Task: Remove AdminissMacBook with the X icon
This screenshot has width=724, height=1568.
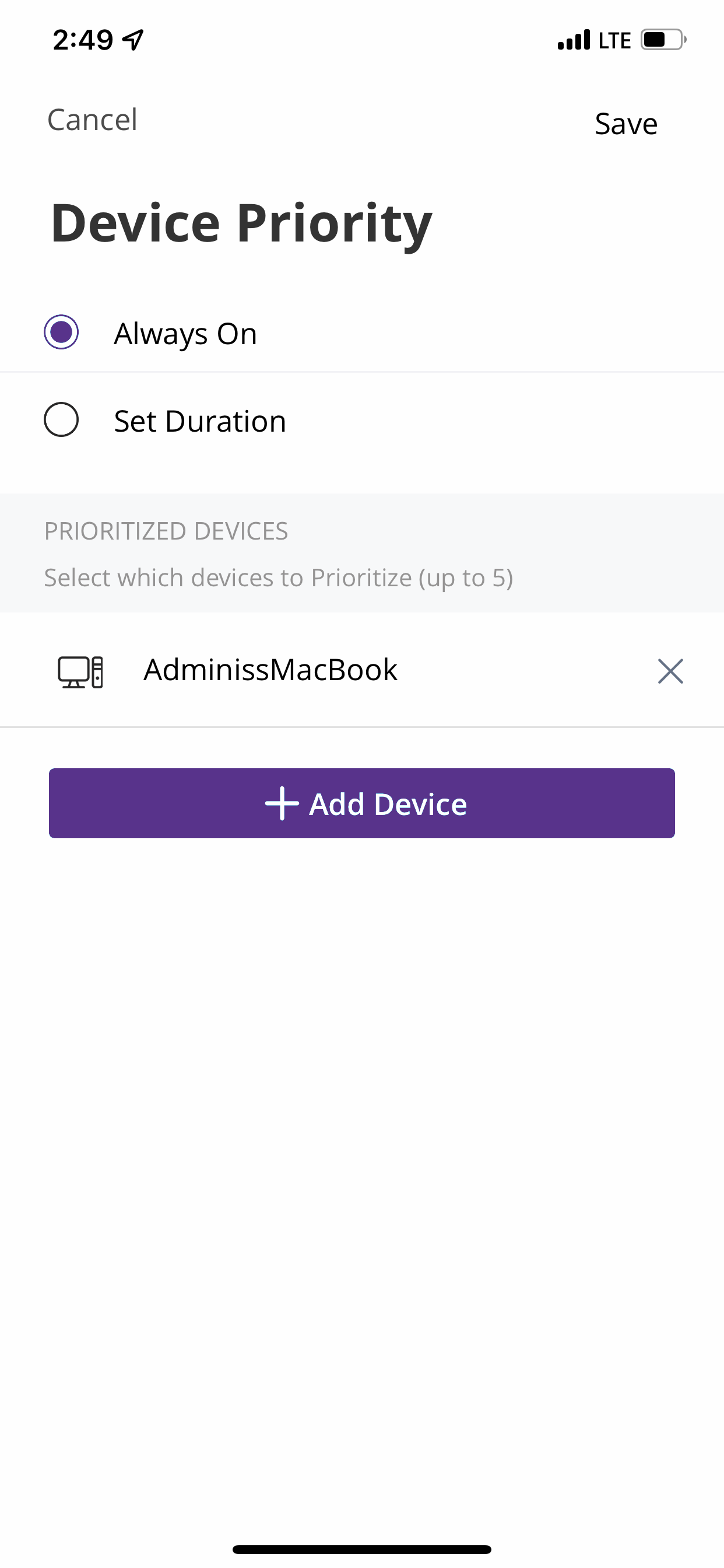Action: pos(670,671)
